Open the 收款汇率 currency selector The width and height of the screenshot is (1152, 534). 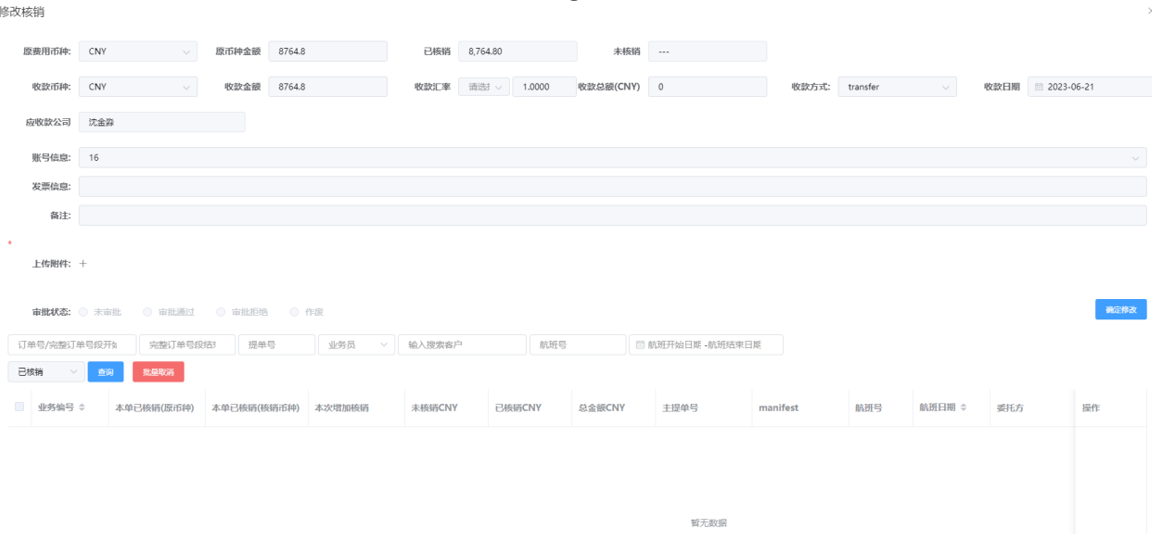484,87
